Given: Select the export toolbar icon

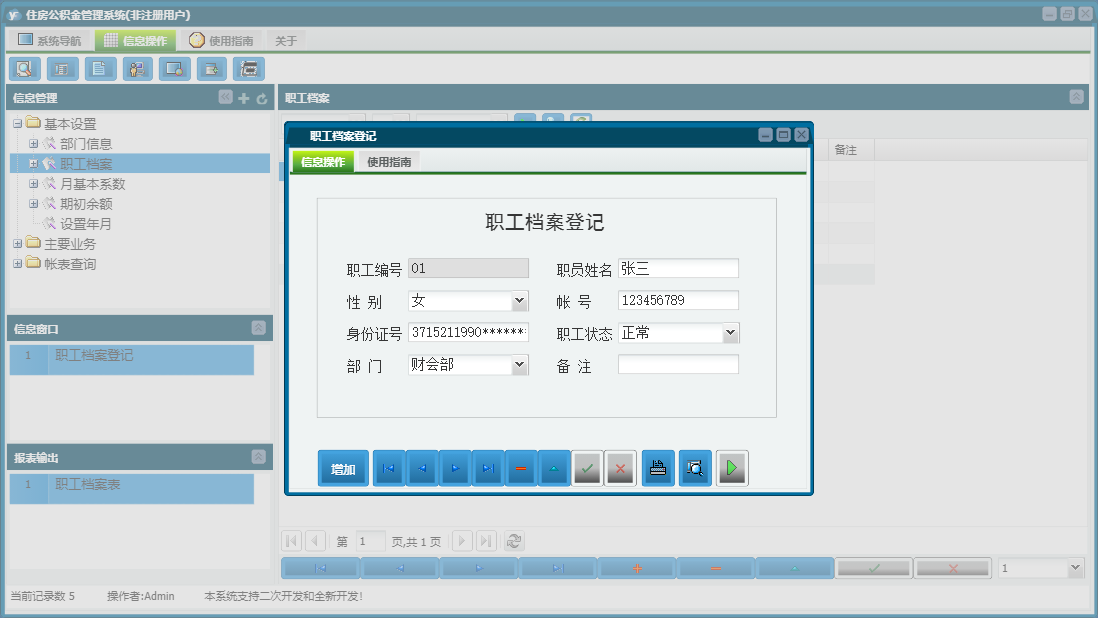Looking at the screenshot, I should [x=212, y=68].
